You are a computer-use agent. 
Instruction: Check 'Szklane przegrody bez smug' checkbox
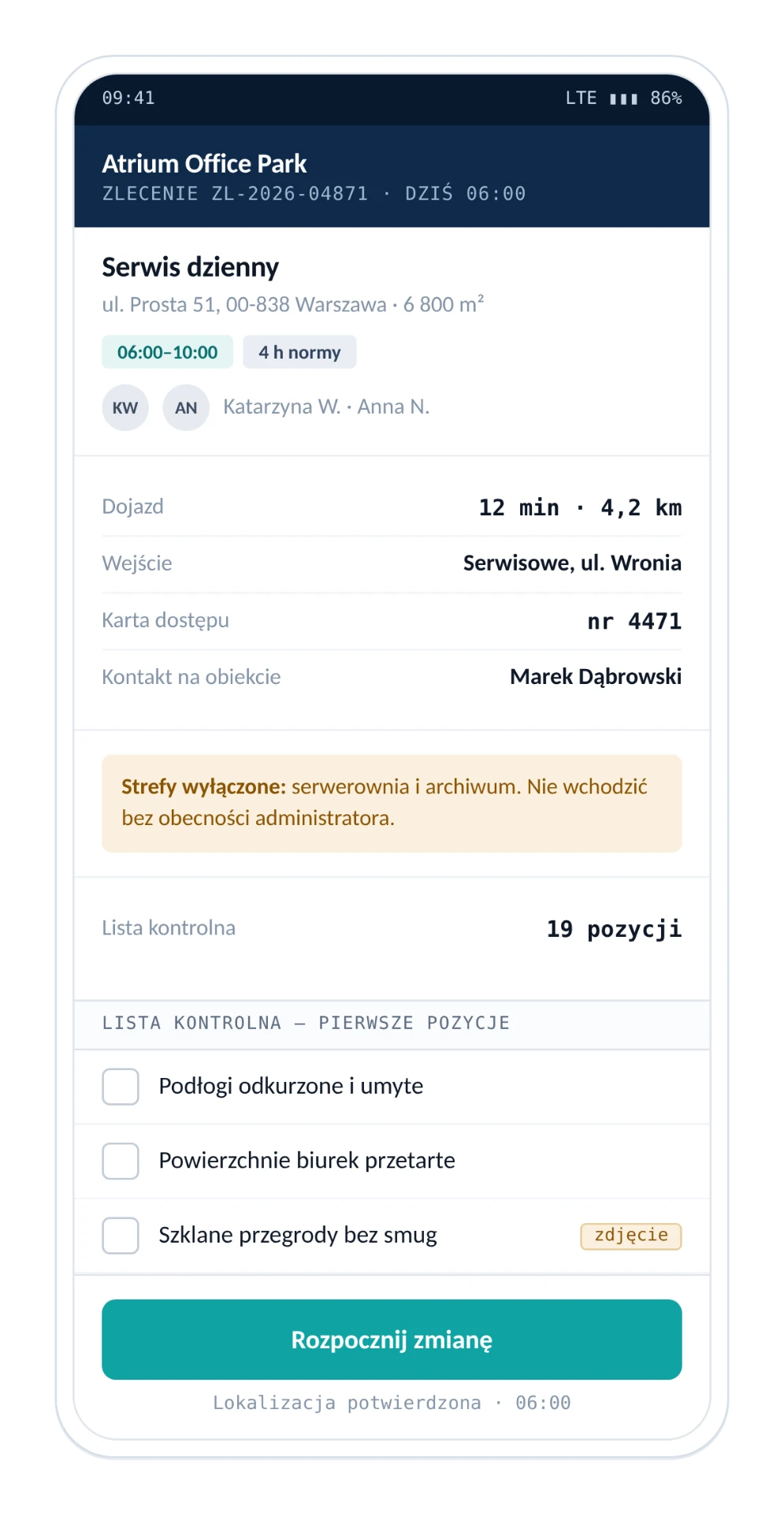(x=121, y=1235)
